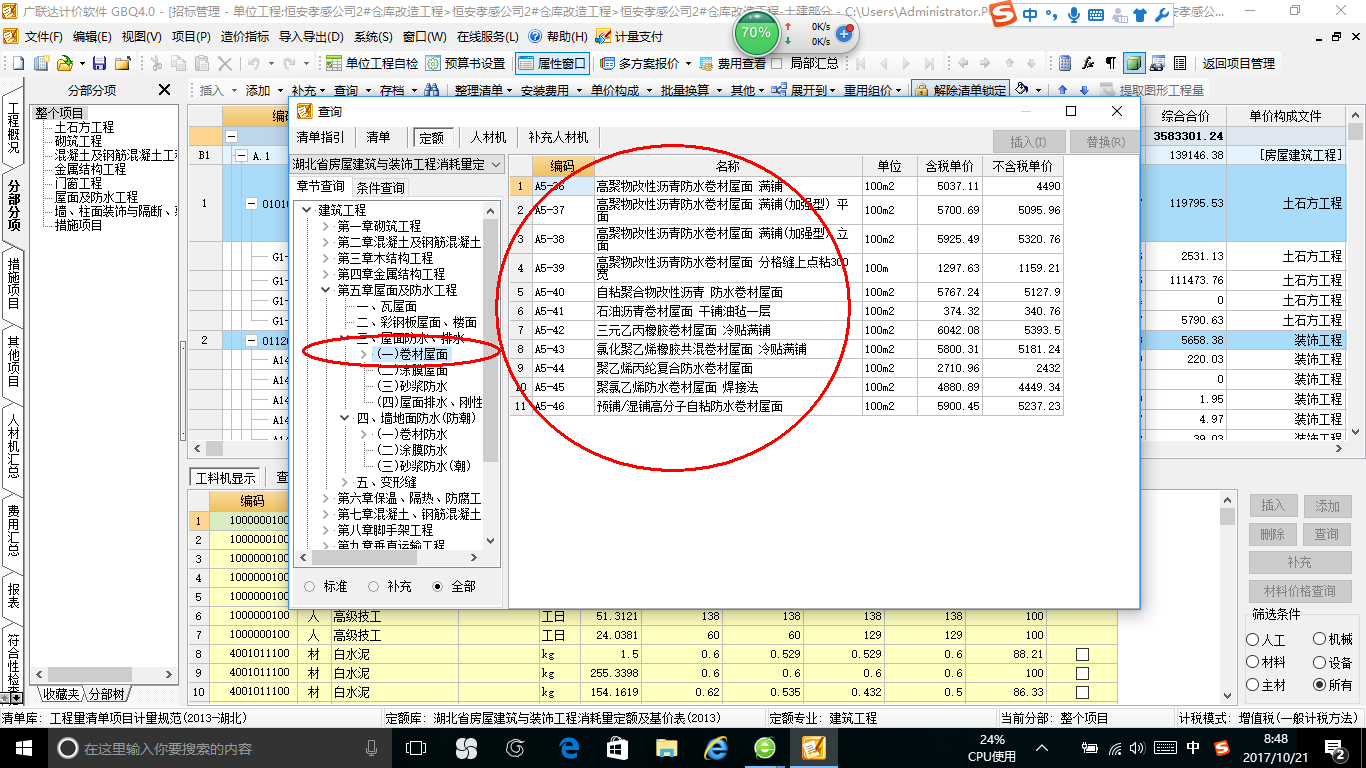The width and height of the screenshot is (1366, 768).
Task: Click 返回项目管理 button
Action: tap(1238, 63)
